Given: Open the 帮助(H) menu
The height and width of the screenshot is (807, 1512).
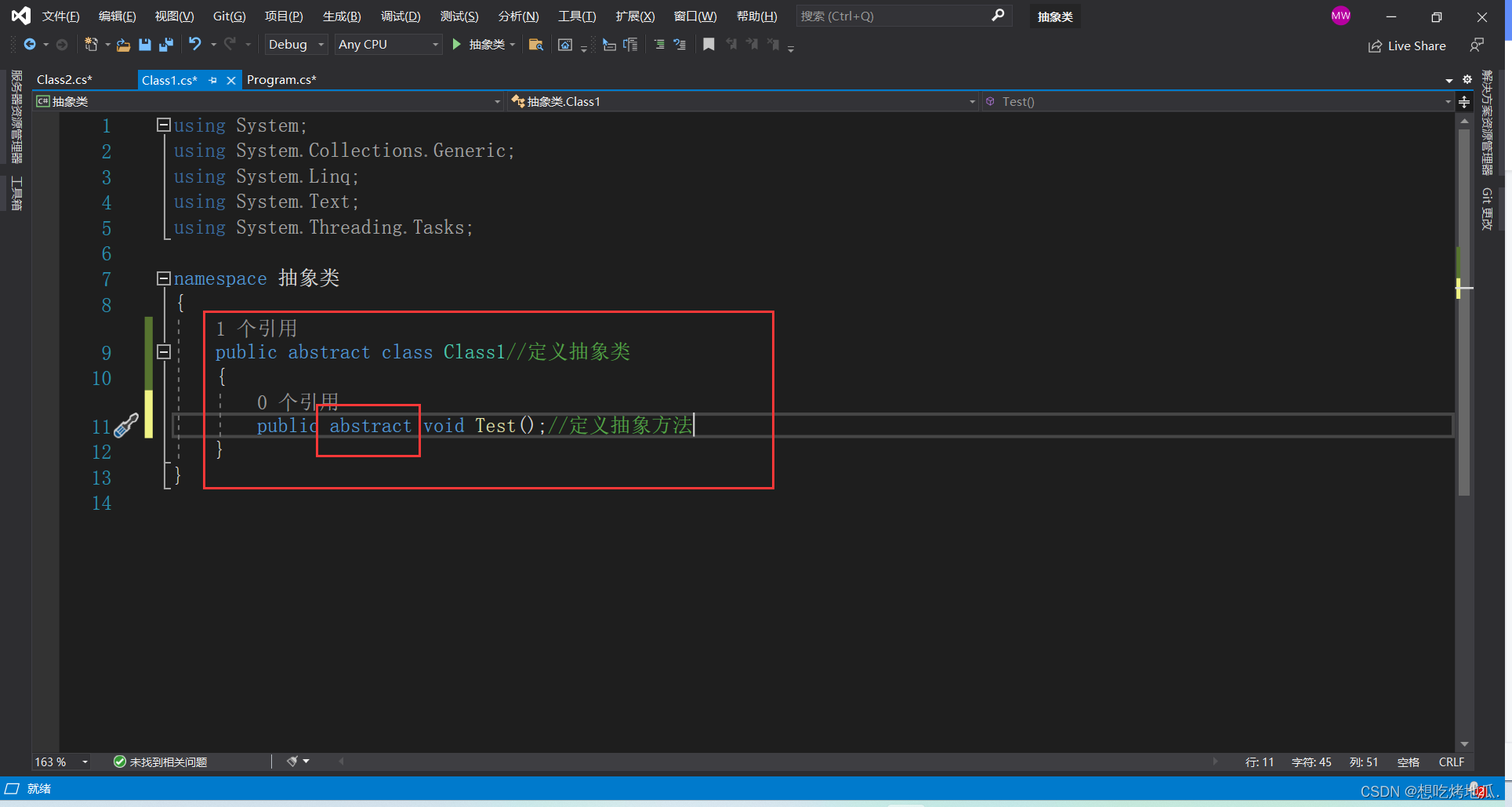Looking at the screenshot, I should [757, 16].
